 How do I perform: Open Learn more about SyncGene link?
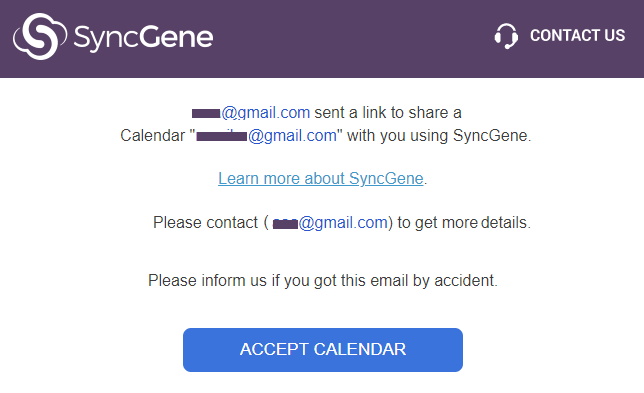point(321,179)
